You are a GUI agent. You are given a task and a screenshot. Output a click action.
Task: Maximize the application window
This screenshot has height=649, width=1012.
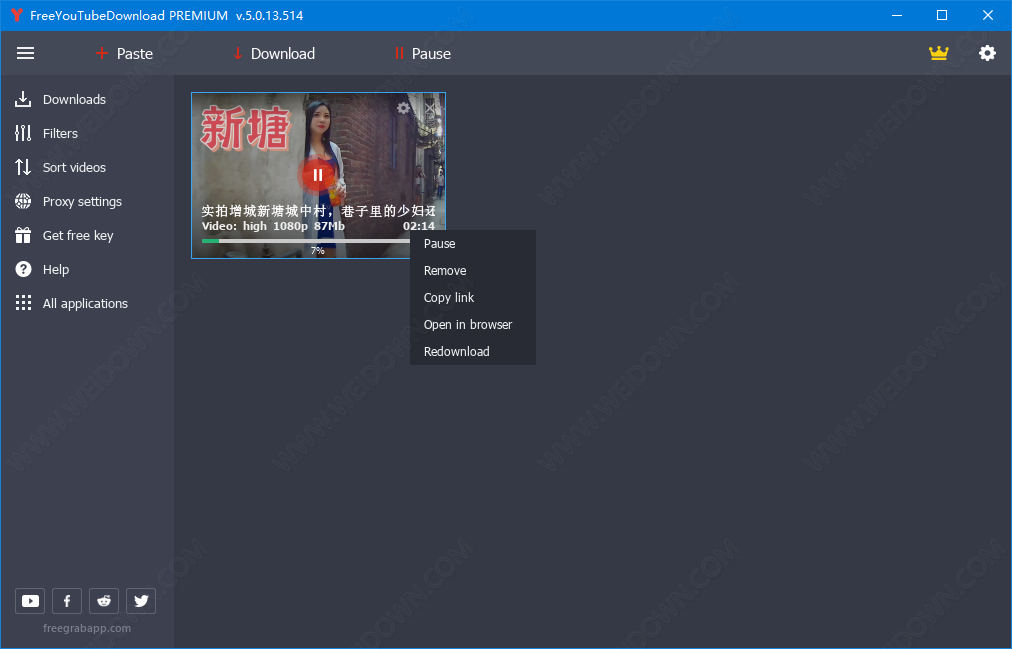click(942, 15)
